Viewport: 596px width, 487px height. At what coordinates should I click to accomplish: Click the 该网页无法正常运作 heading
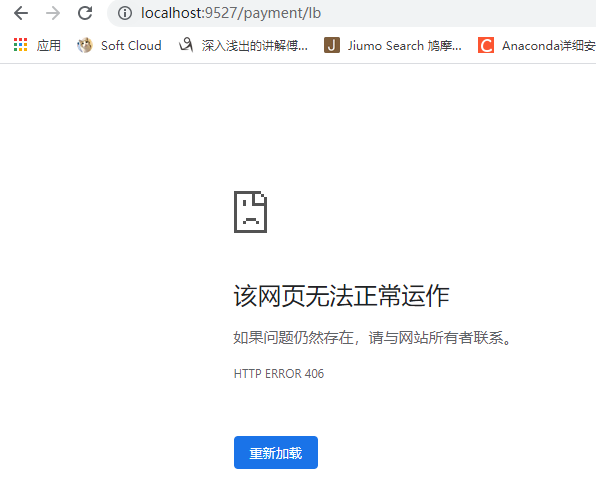(341, 296)
